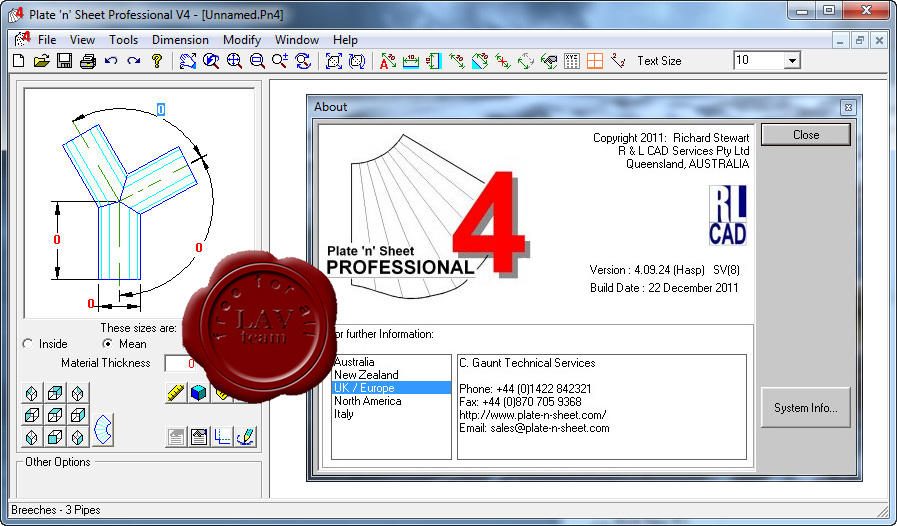This screenshot has height=526, width=897.
Task: Click the pencil sketch icon
Action: pyautogui.click(x=245, y=437)
